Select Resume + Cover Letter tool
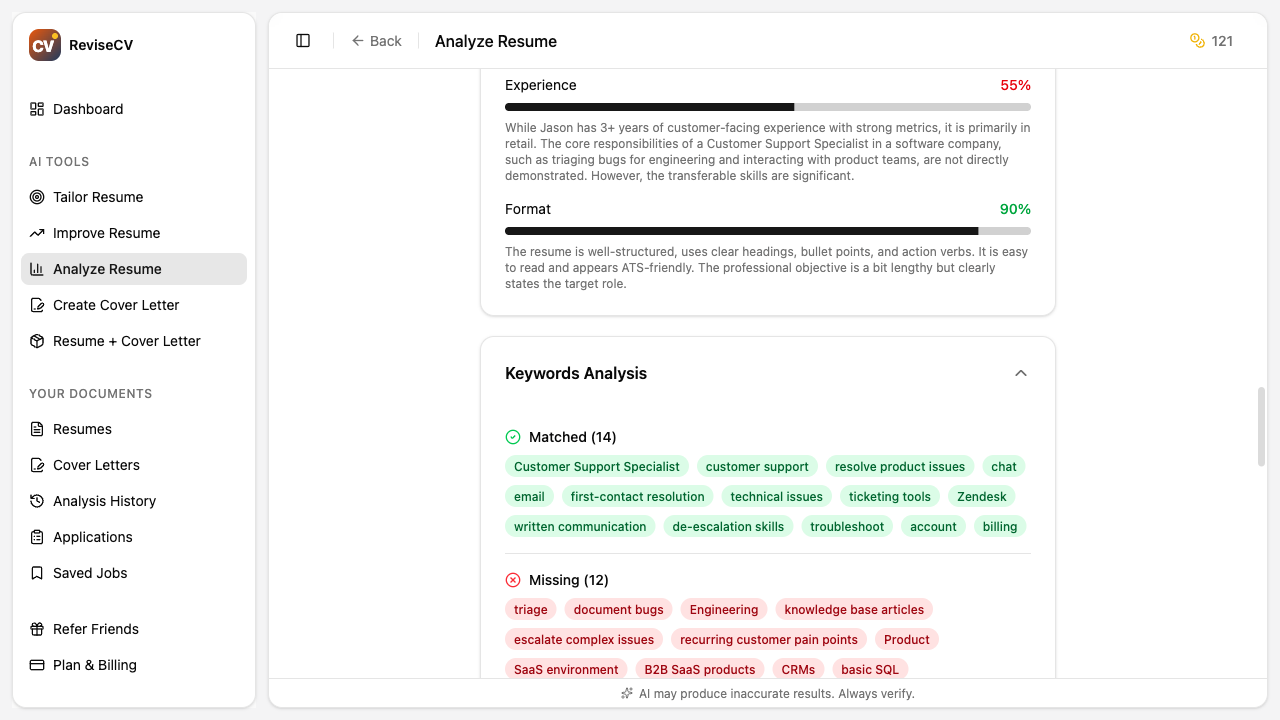This screenshot has height=720, width=1280. (124, 341)
